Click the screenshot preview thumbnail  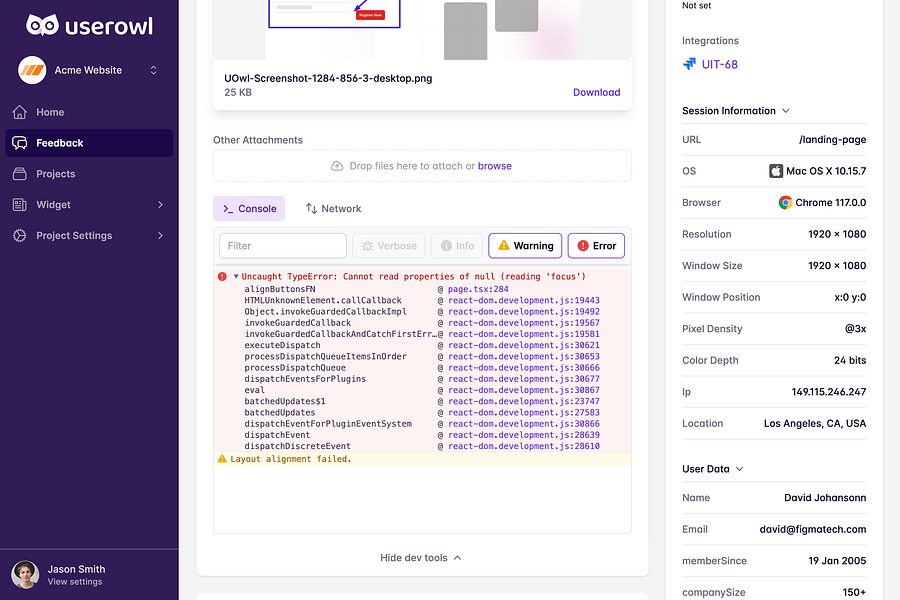(x=422, y=30)
